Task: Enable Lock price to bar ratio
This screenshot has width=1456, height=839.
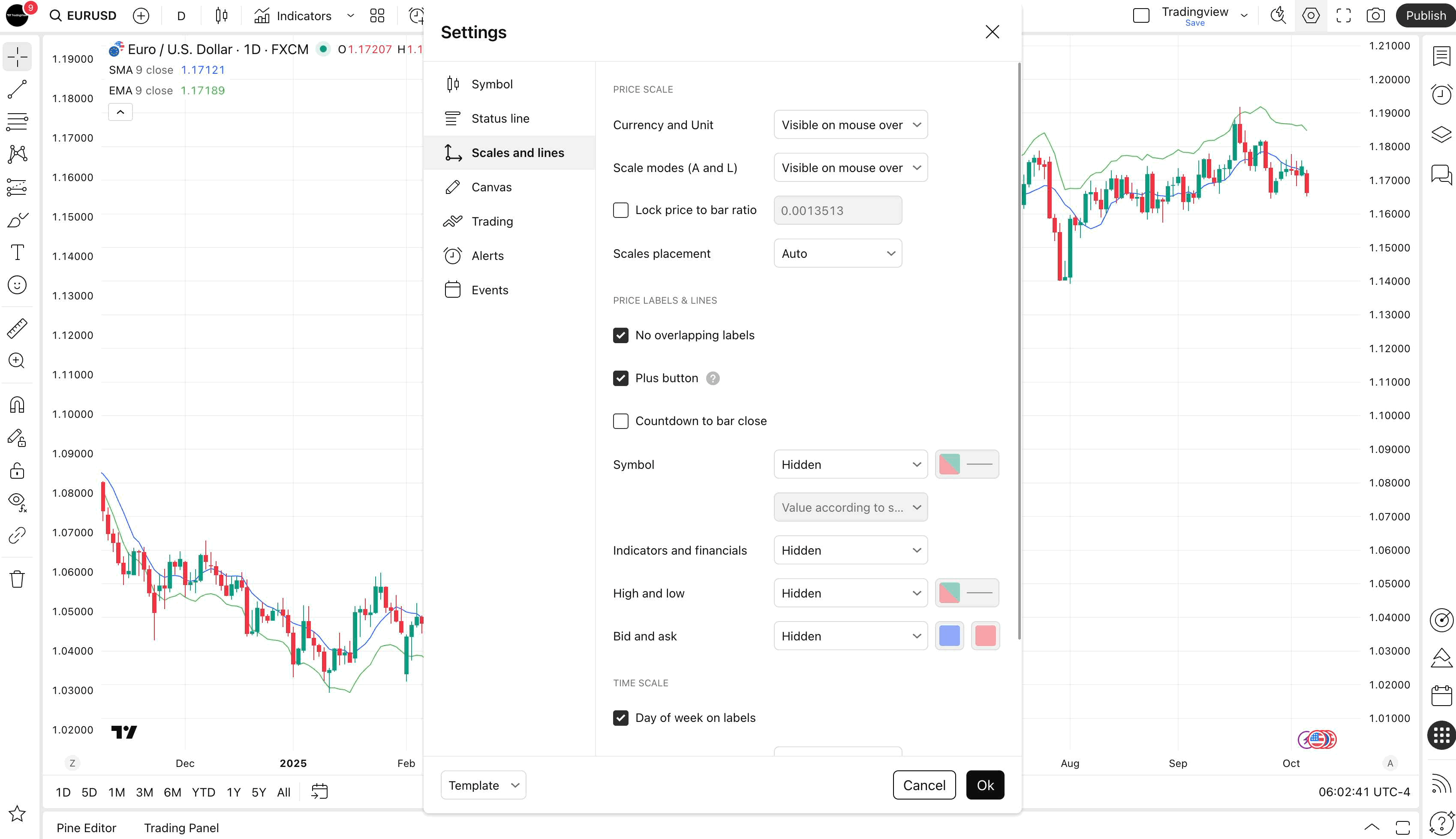Action: (x=620, y=210)
